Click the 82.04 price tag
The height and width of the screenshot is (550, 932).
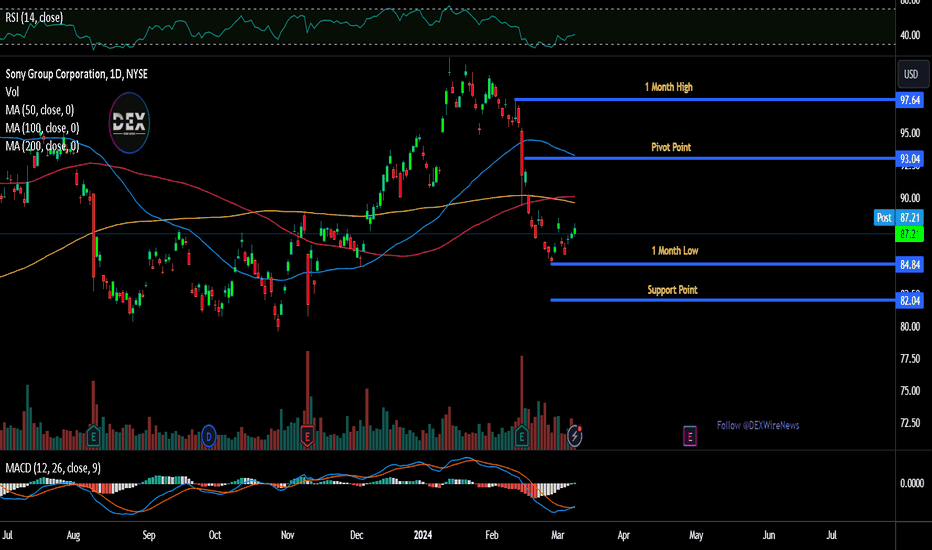coord(909,301)
